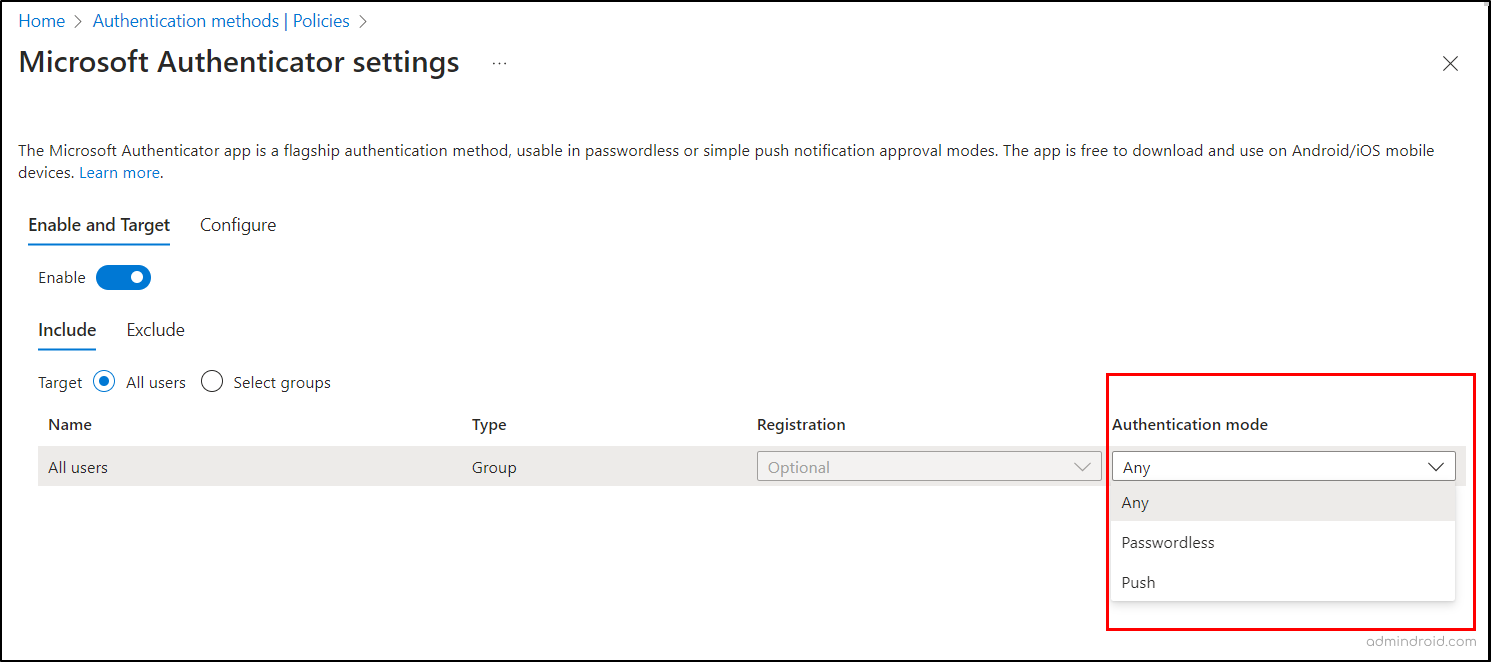Select the All users radio button
The width and height of the screenshot is (1491, 662).
[x=105, y=381]
